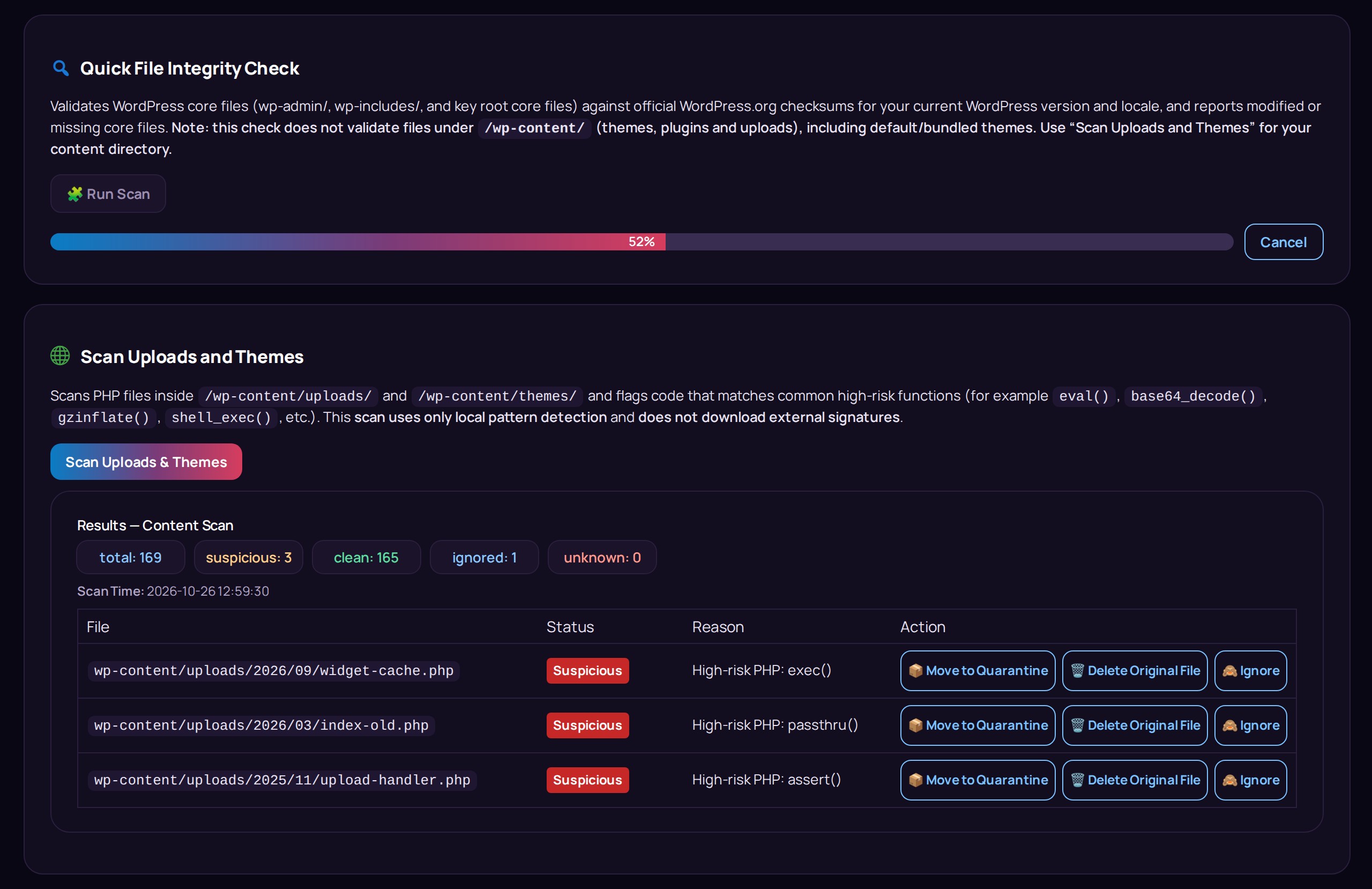
Task: Click the globe icon beside Scan Uploads and Themes
Action: [x=60, y=356]
